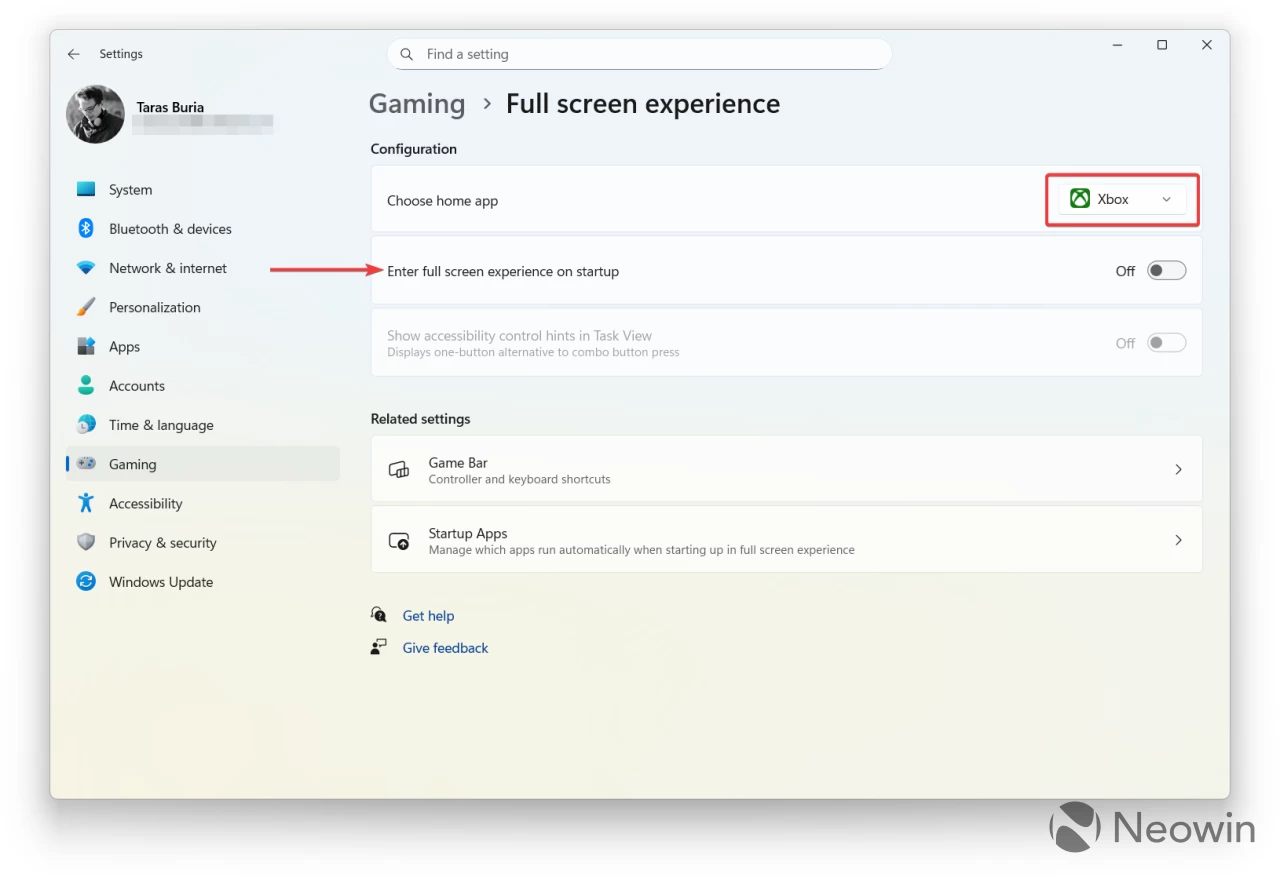Viewport: 1280px width, 878px height.
Task: Open Game Bar related settings
Action: coord(786,469)
